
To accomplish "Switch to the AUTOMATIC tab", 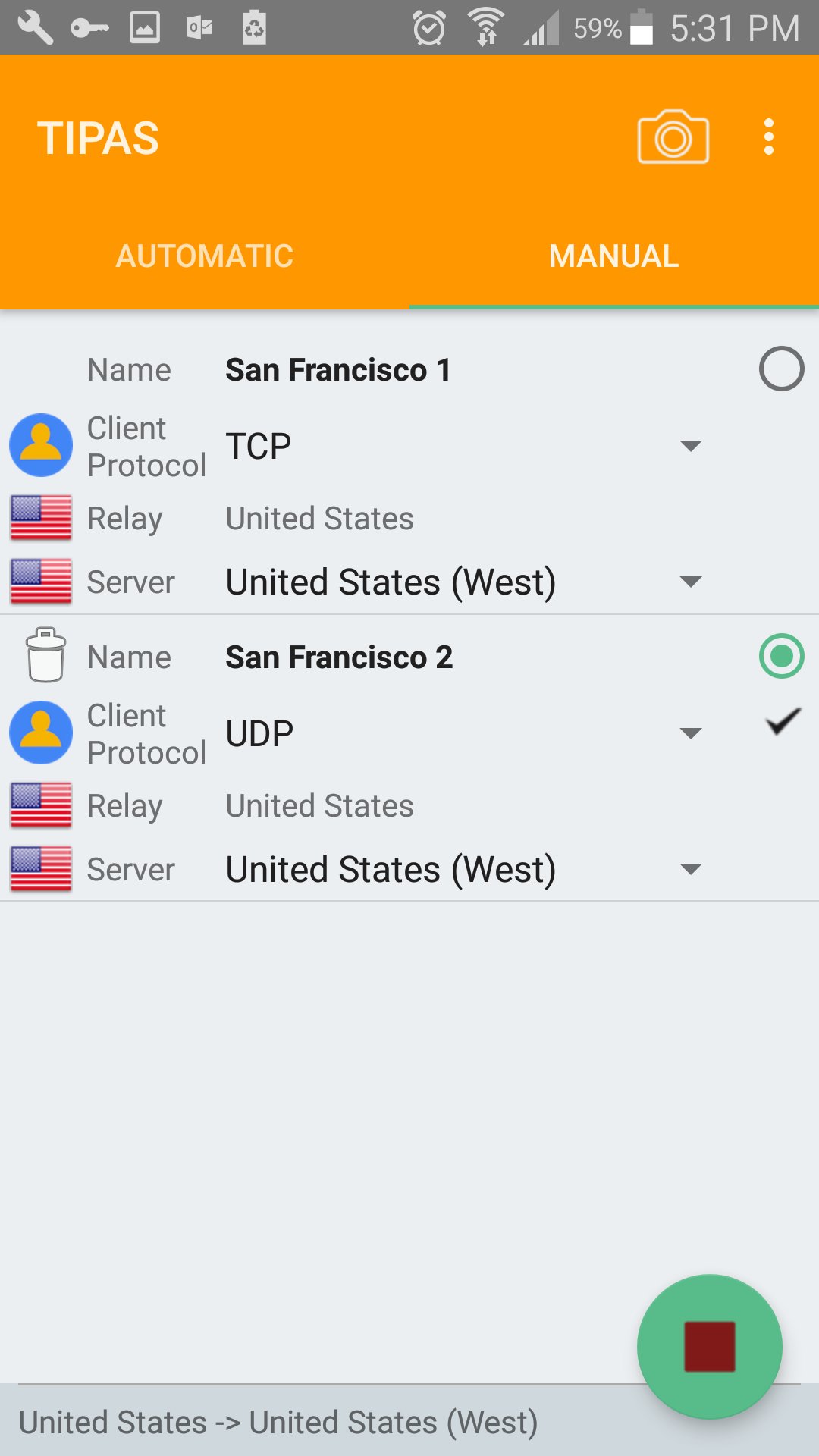I will [x=205, y=256].
